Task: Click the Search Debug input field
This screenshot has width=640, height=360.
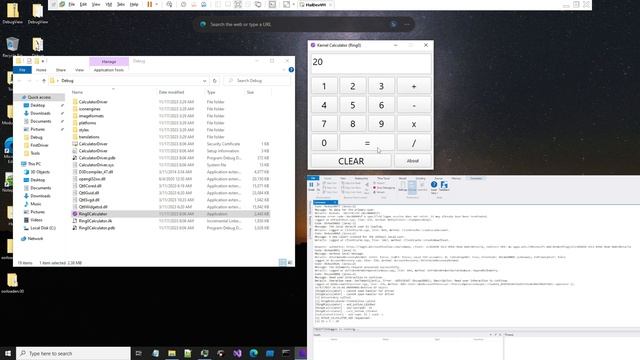Action: coord(258,81)
